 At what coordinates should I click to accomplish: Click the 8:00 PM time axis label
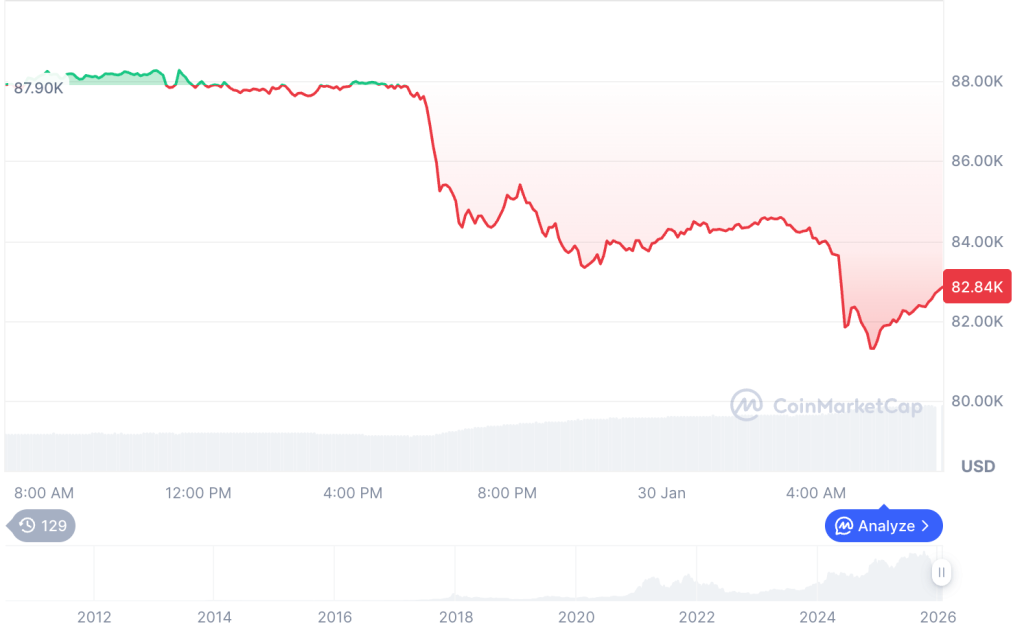[507, 493]
